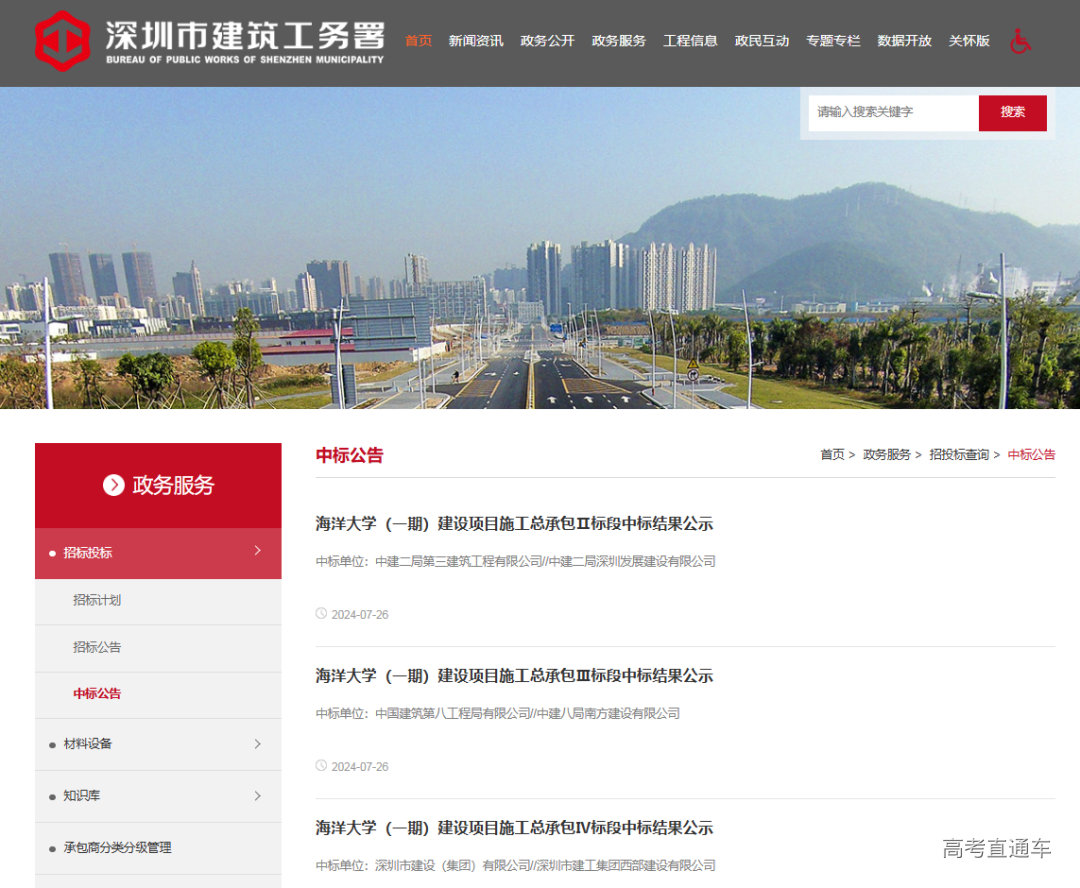Switch to the 新闻资讯 menu item
The width and height of the screenshot is (1080, 888).
coord(476,41)
